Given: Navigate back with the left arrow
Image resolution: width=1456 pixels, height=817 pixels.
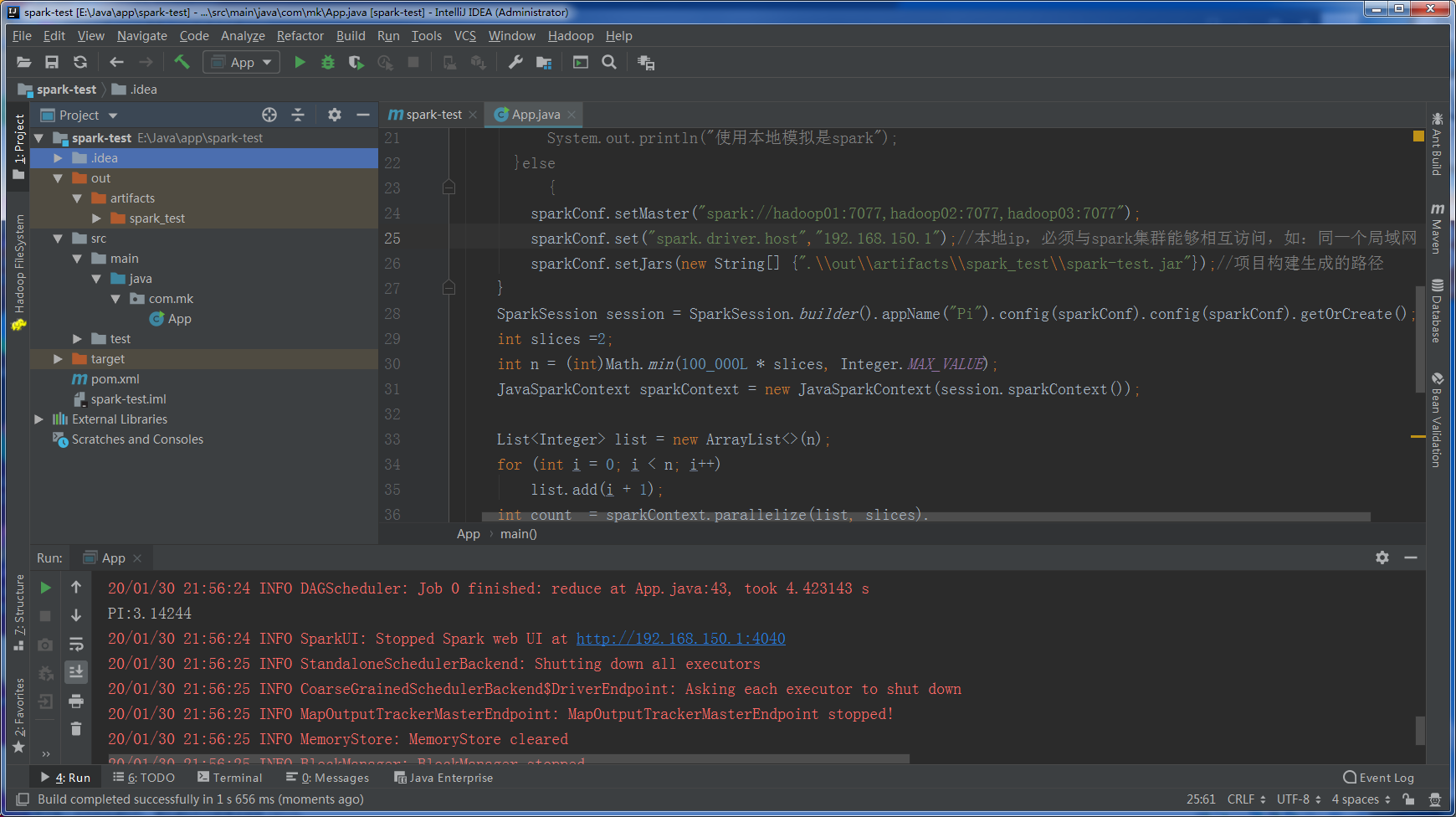Looking at the screenshot, I should tap(116, 62).
